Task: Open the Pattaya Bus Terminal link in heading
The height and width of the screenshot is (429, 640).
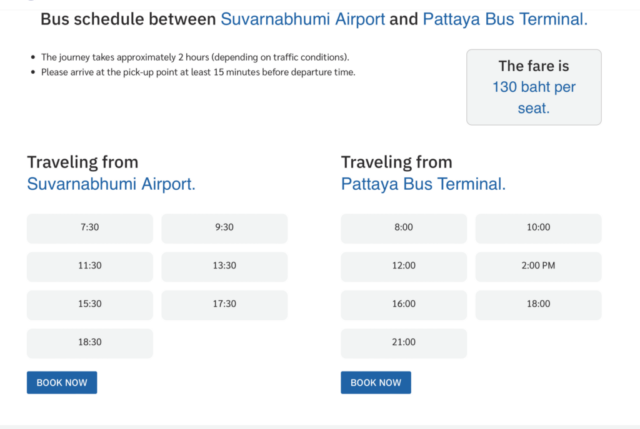Action: (x=505, y=19)
